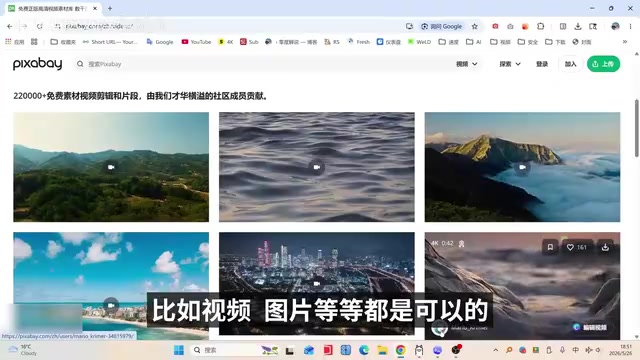Screen dimensions: 640x360
Task: Open the browser extensions puzzle icon
Action: [540, 26]
